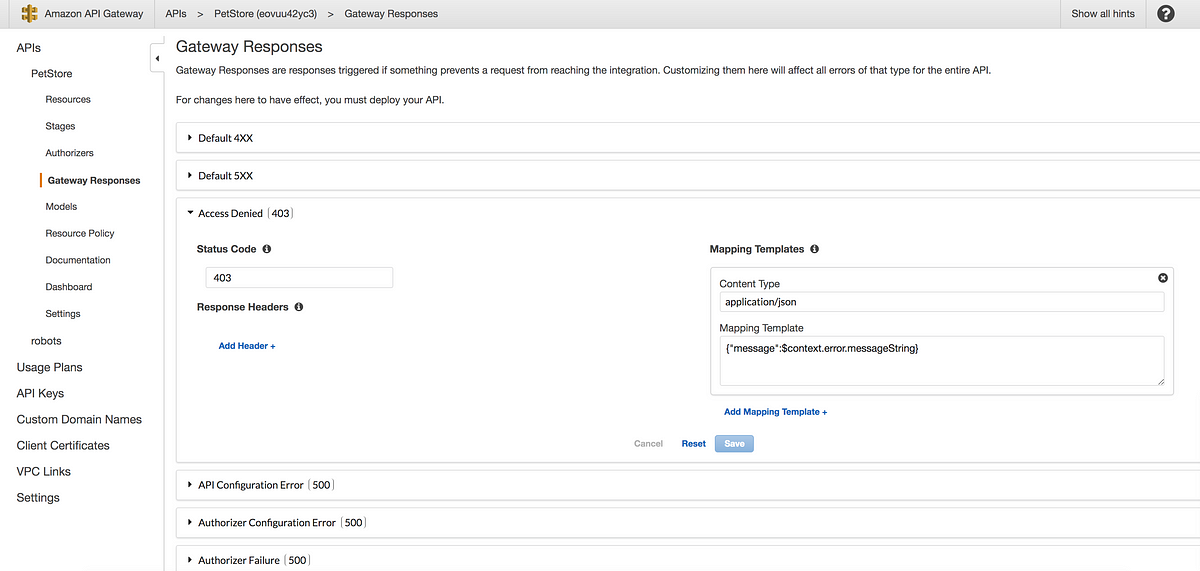Viewport: 1200px width, 571px height.
Task: Open Stages in the sidebar
Action: click(60, 127)
